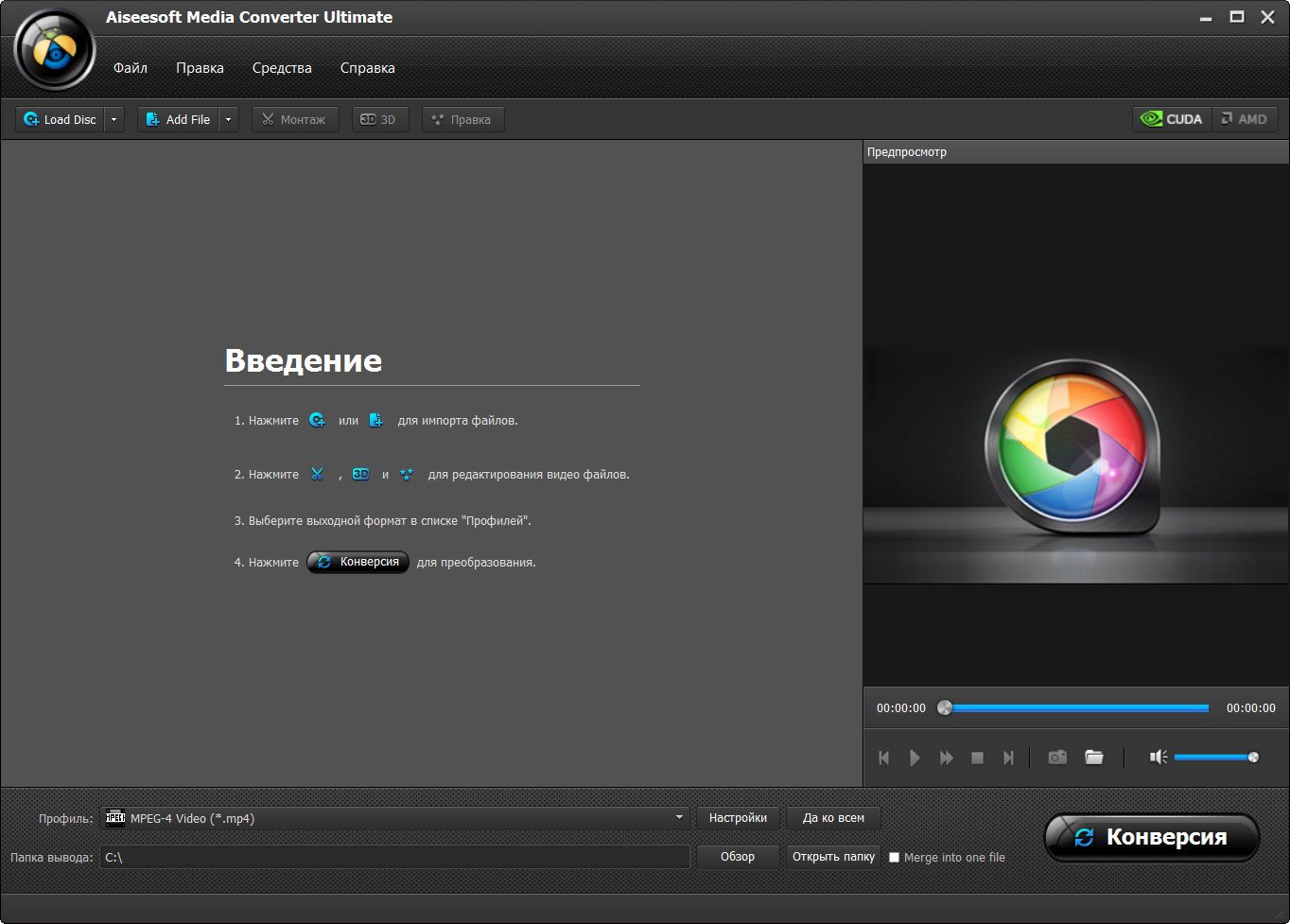
Task: Toggle AMD acceleration
Action: (x=1245, y=119)
